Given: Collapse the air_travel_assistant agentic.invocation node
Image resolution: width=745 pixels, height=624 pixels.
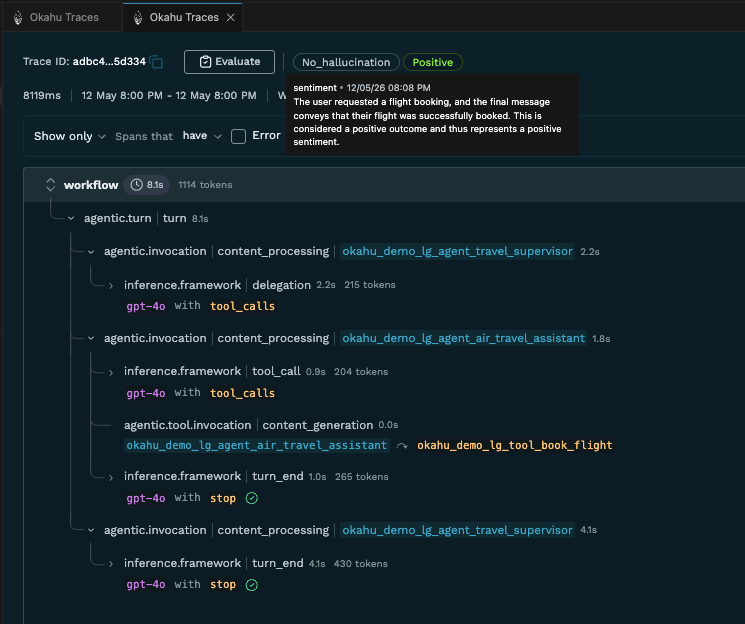Looking at the screenshot, I should [91, 338].
